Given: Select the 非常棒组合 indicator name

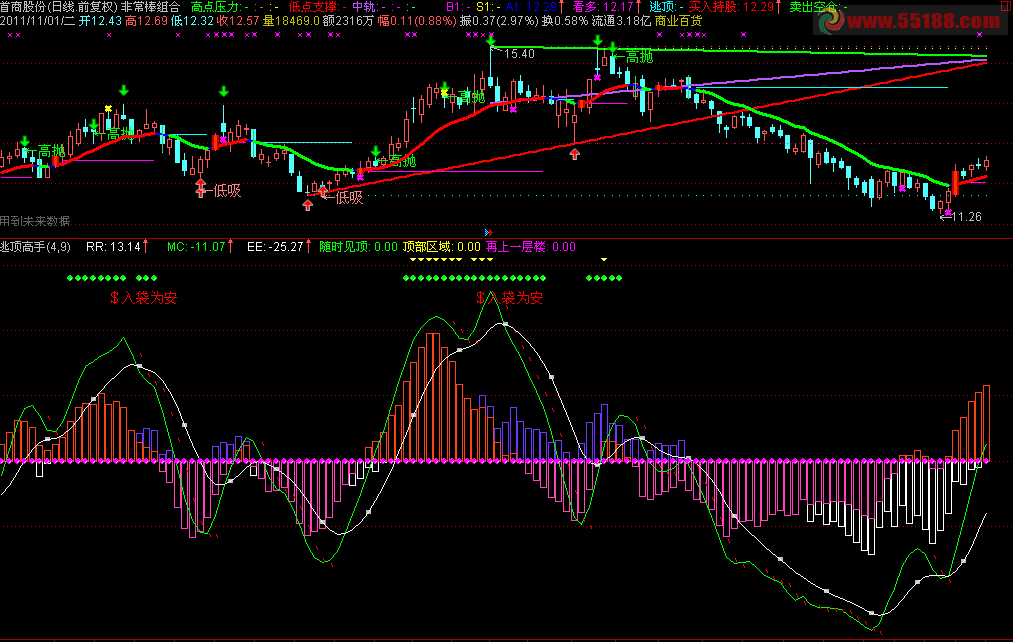Looking at the screenshot, I should pos(151,6).
